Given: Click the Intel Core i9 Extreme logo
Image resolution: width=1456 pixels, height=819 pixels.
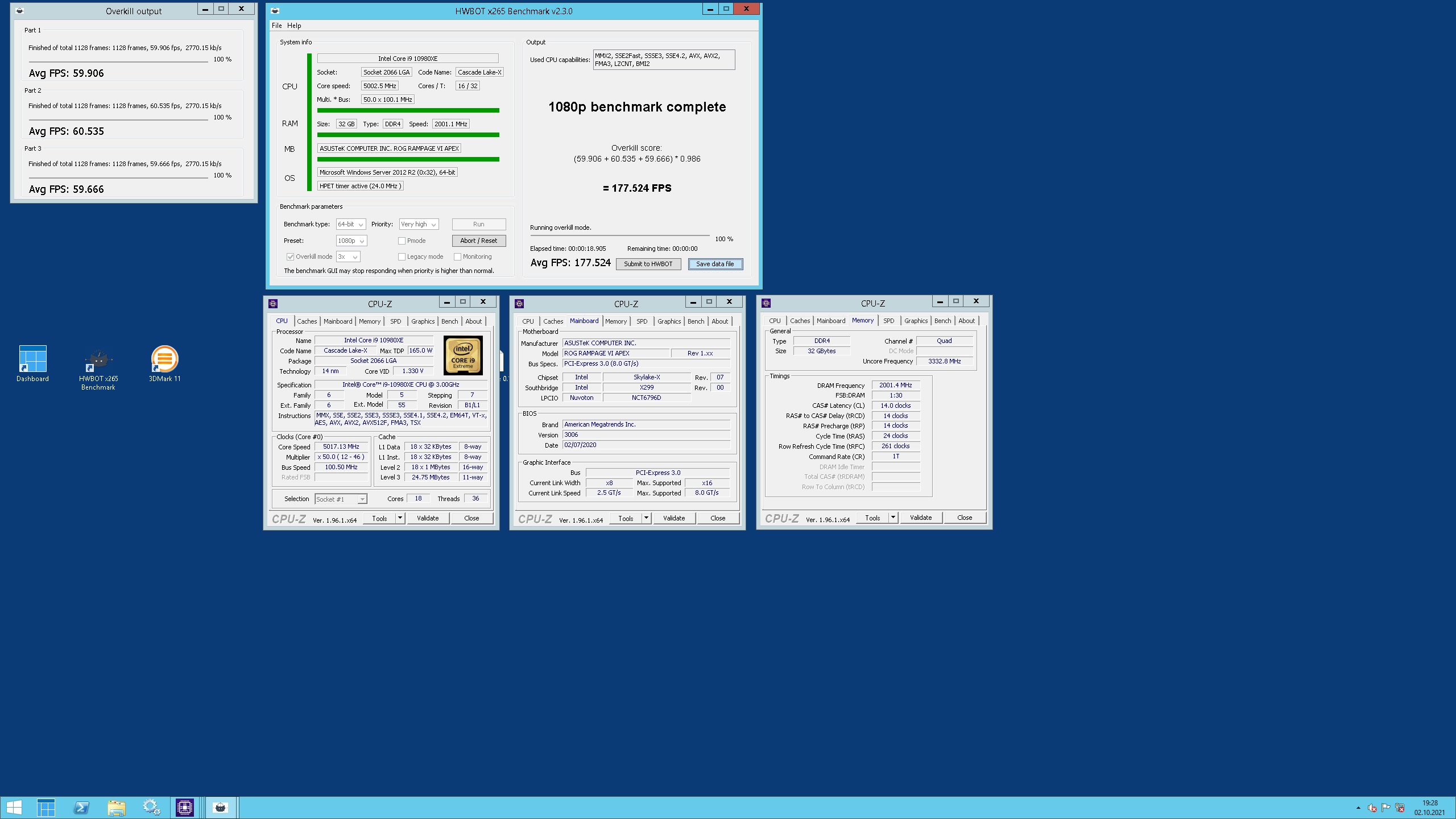Looking at the screenshot, I should (463, 355).
